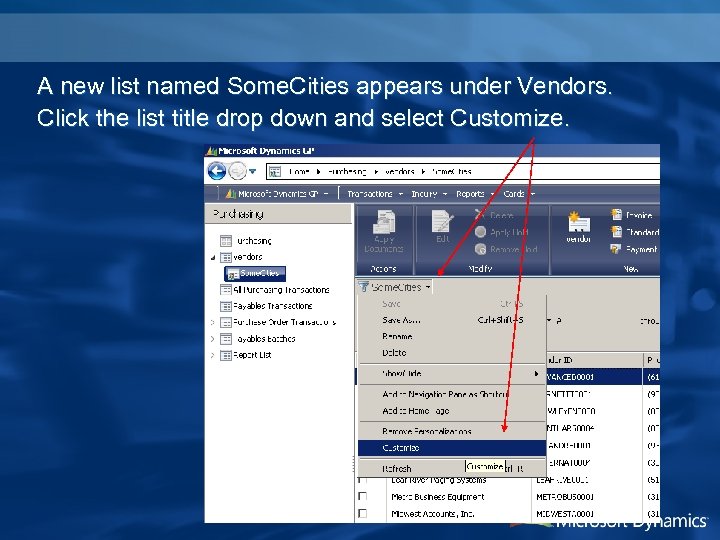This screenshot has height=540, width=720.
Task: Select Purchase Order Transactions list
Action: click(x=278, y=322)
